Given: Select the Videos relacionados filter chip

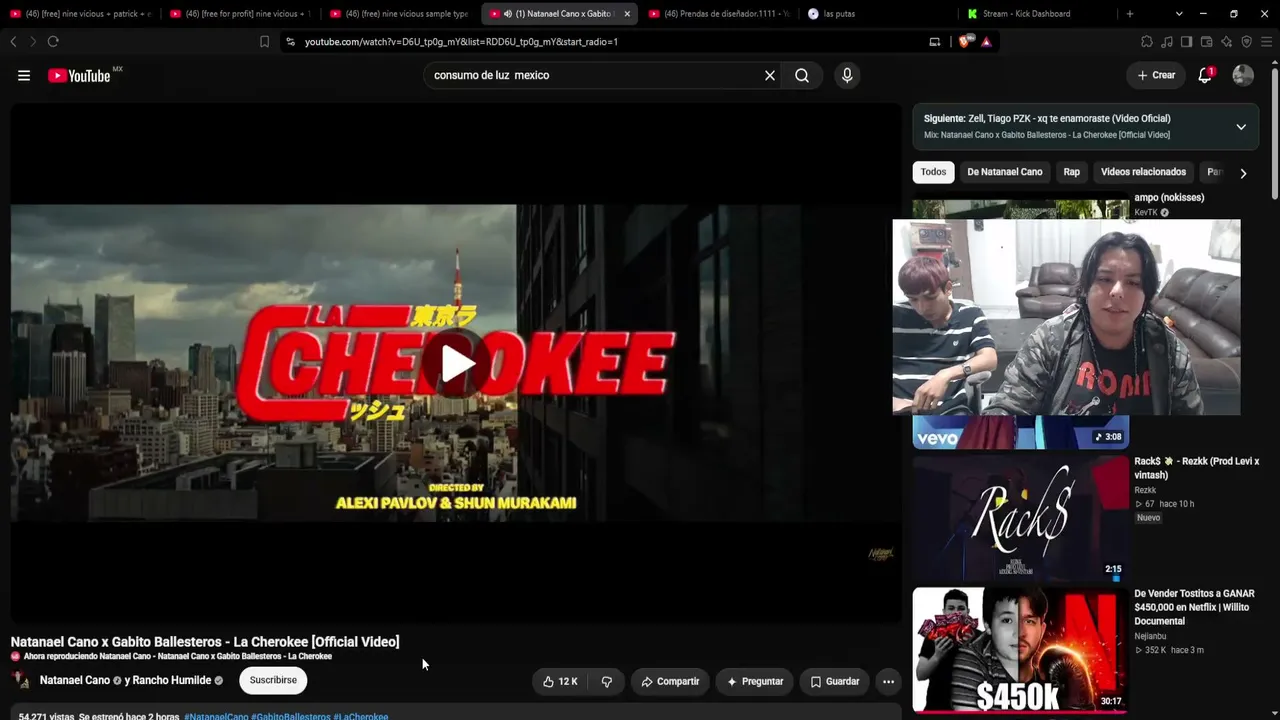Looking at the screenshot, I should point(1143,172).
